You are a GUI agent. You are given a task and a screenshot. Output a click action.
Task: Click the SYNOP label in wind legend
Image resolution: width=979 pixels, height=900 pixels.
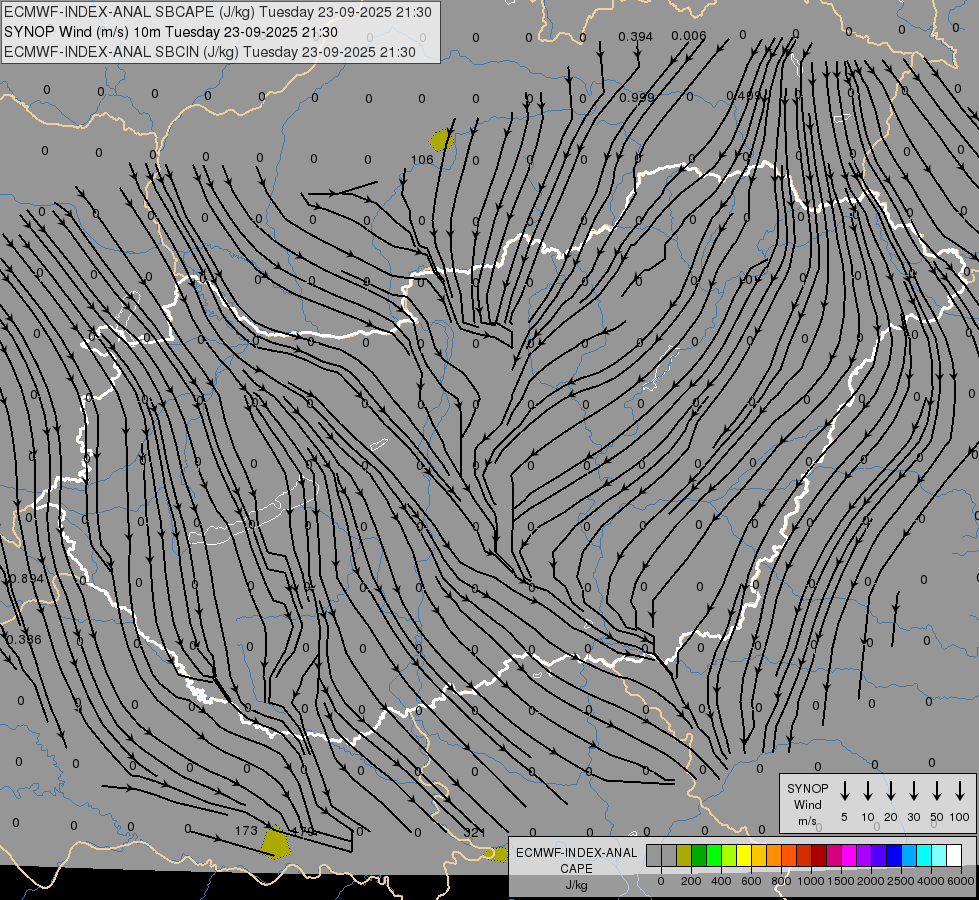point(807,788)
